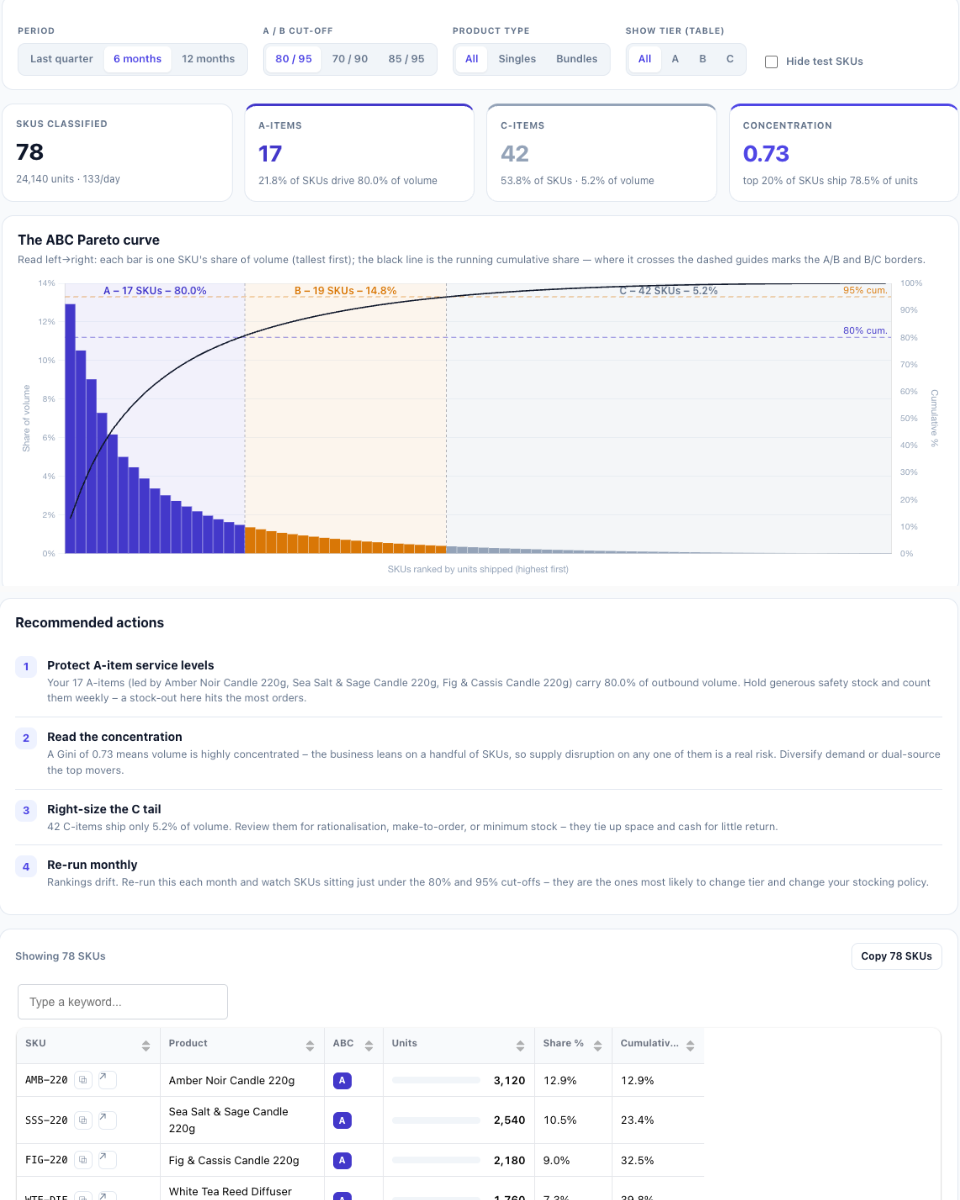
Task: Show only tier B in table
Action: tap(703, 59)
